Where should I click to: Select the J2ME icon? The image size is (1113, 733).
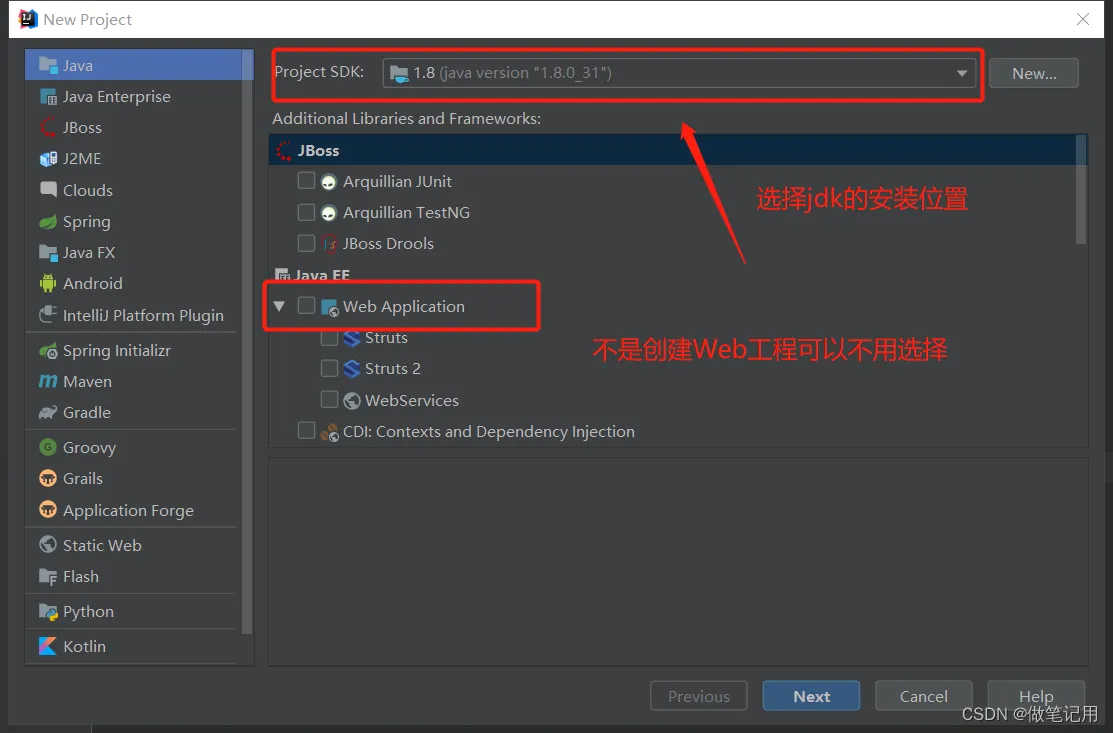(48, 159)
